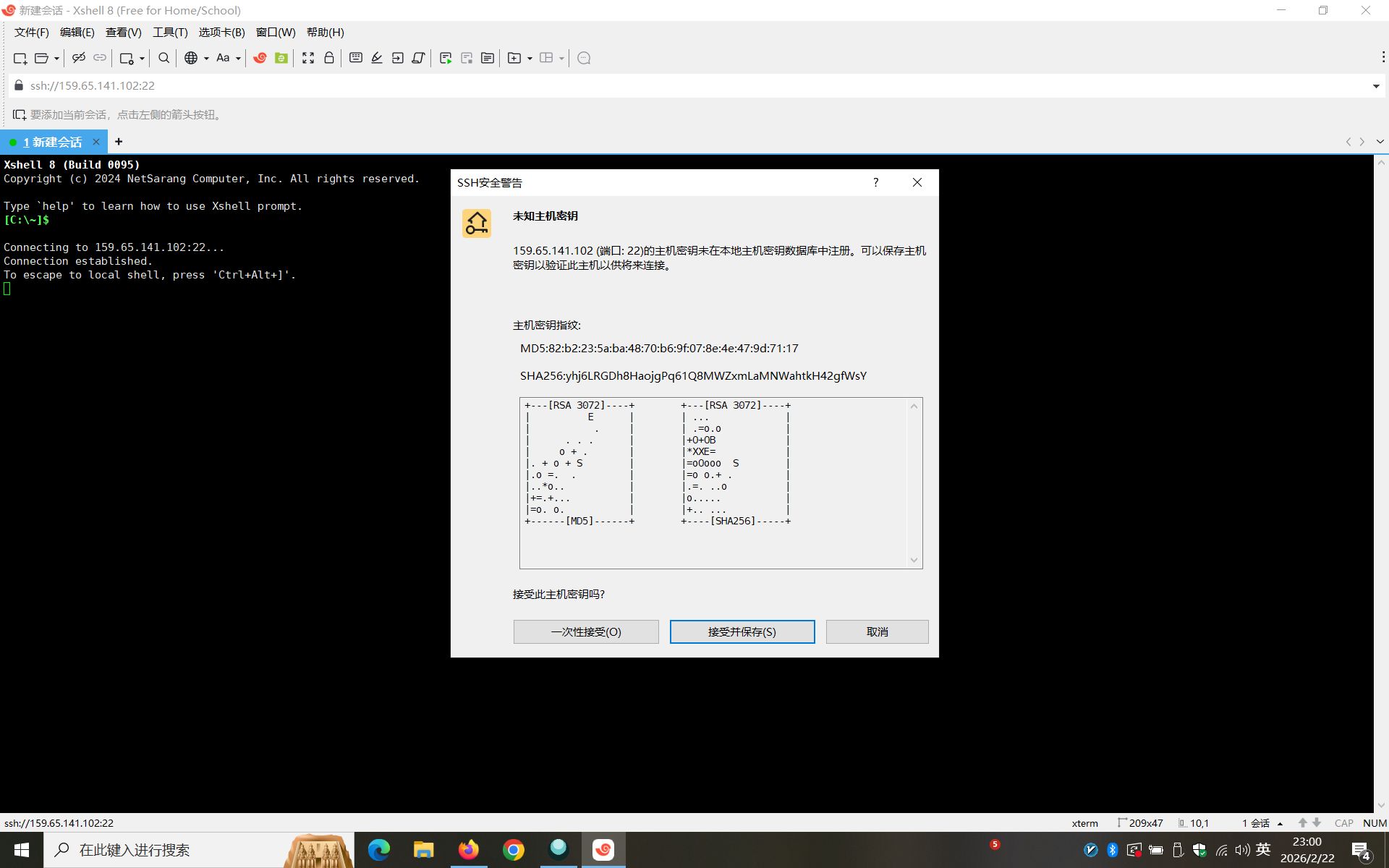The width and height of the screenshot is (1389, 868).
Task: Click the Open Session folder icon
Action: click(x=41, y=58)
